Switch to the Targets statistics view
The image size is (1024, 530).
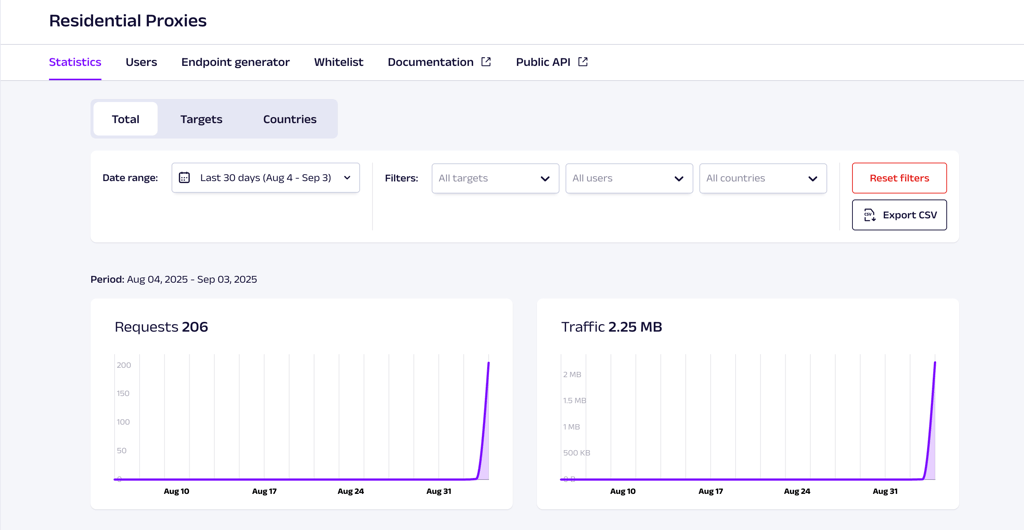(x=201, y=119)
